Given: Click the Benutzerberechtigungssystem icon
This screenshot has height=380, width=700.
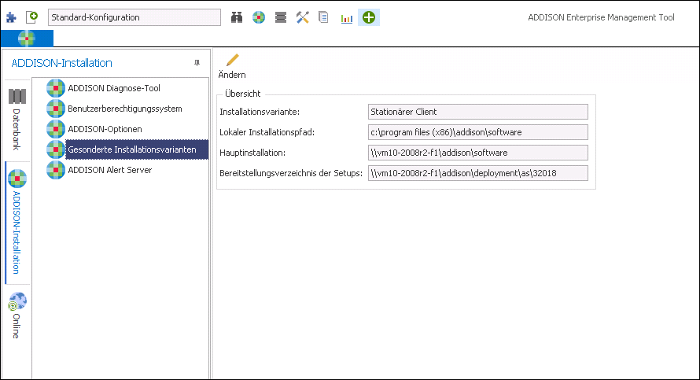Looking at the screenshot, I should (55, 109).
